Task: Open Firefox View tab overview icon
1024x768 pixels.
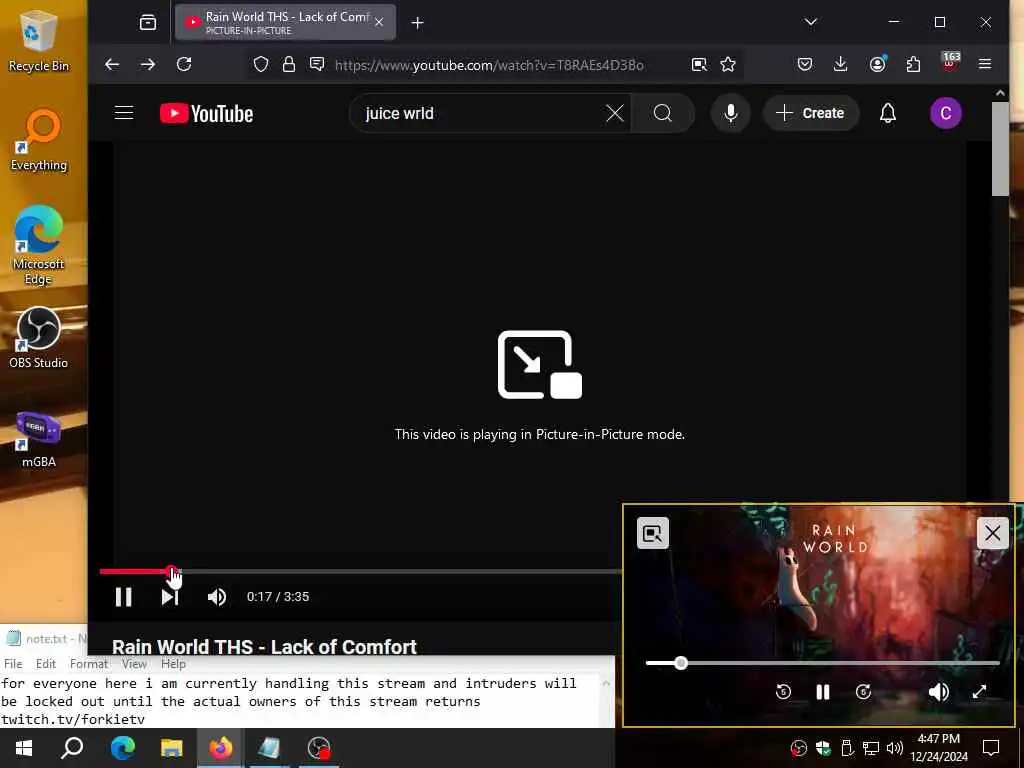Action: [x=148, y=23]
